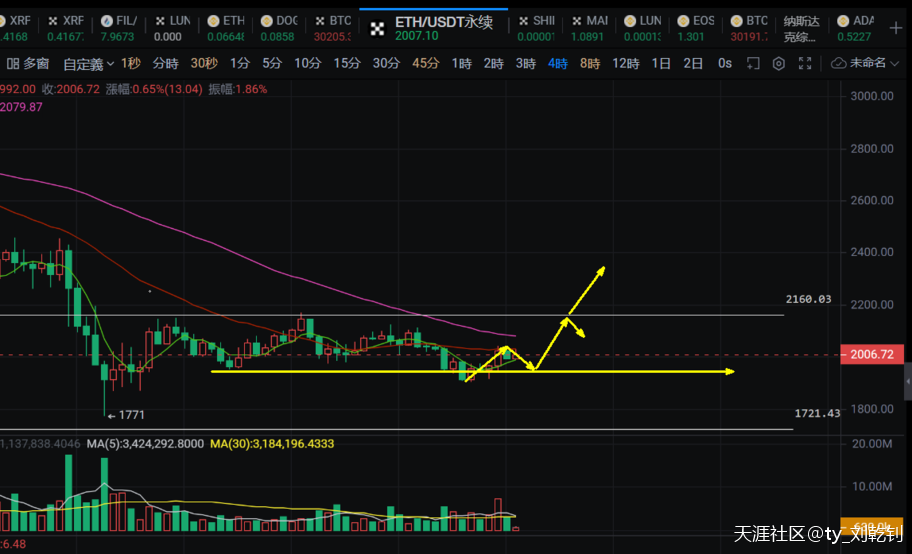The image size is (912, 554).
Task: Open the multi-window layout (多窗) icon
Action: pos(13,64)
